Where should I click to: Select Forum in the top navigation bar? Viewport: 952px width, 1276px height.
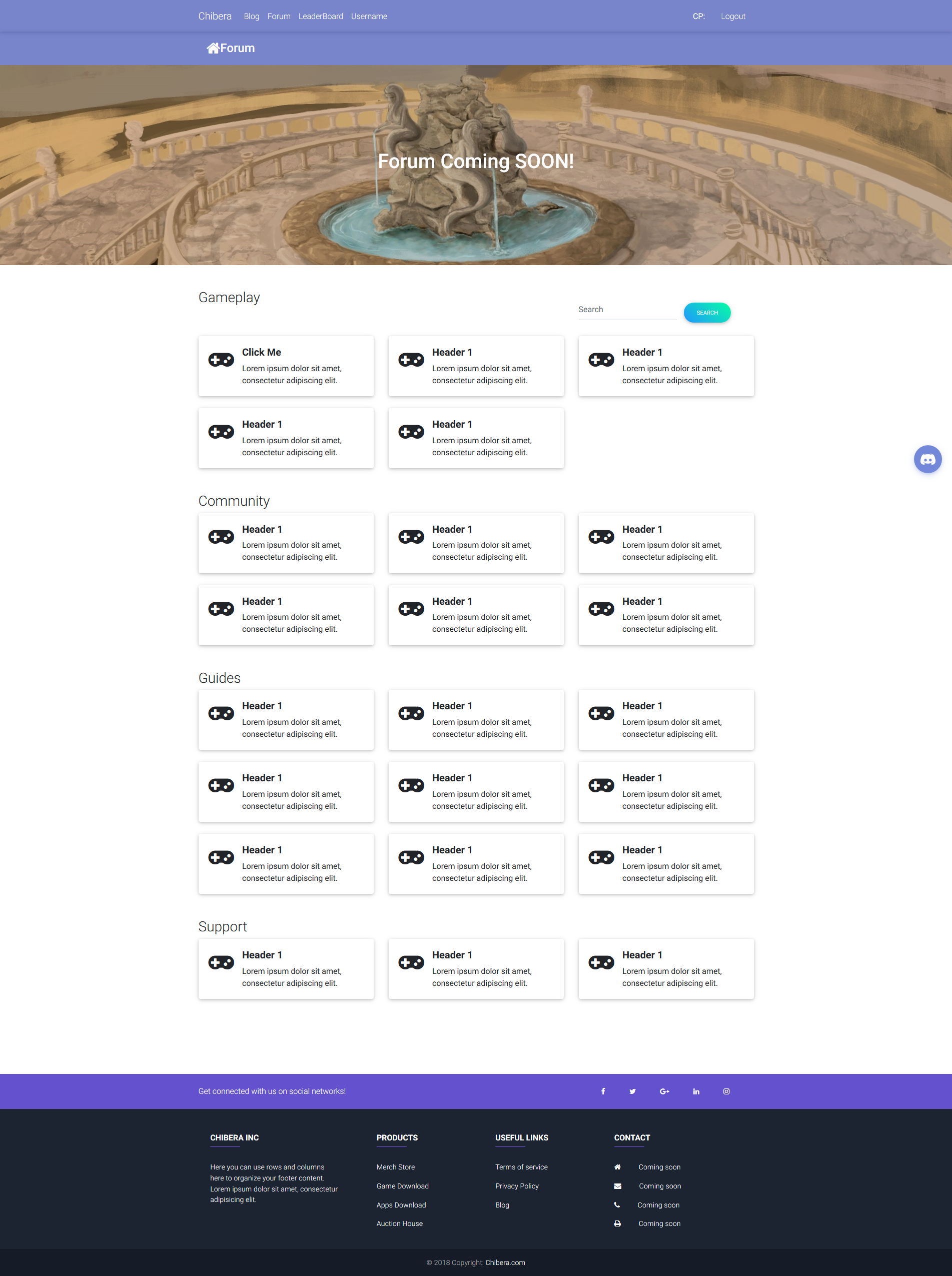pyautogui.click(x=279, y=16)
